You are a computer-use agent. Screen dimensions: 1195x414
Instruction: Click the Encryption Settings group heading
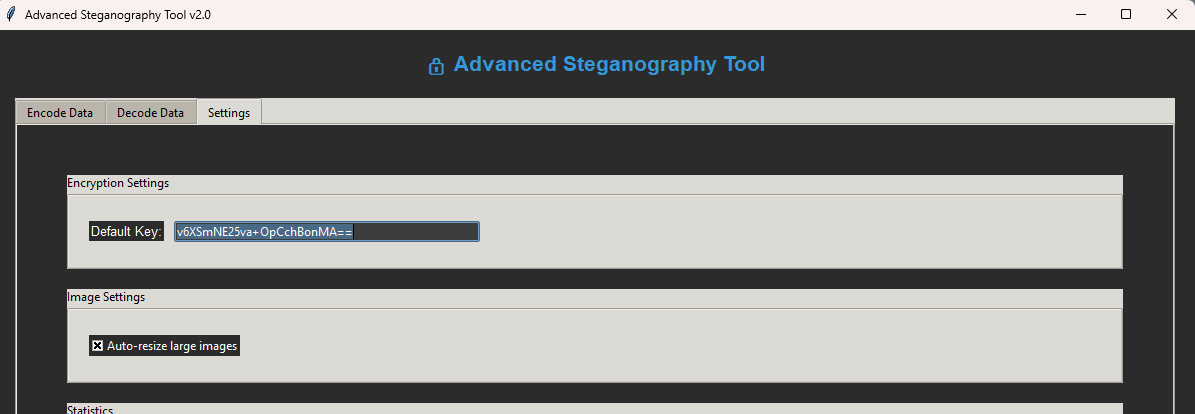118,183
